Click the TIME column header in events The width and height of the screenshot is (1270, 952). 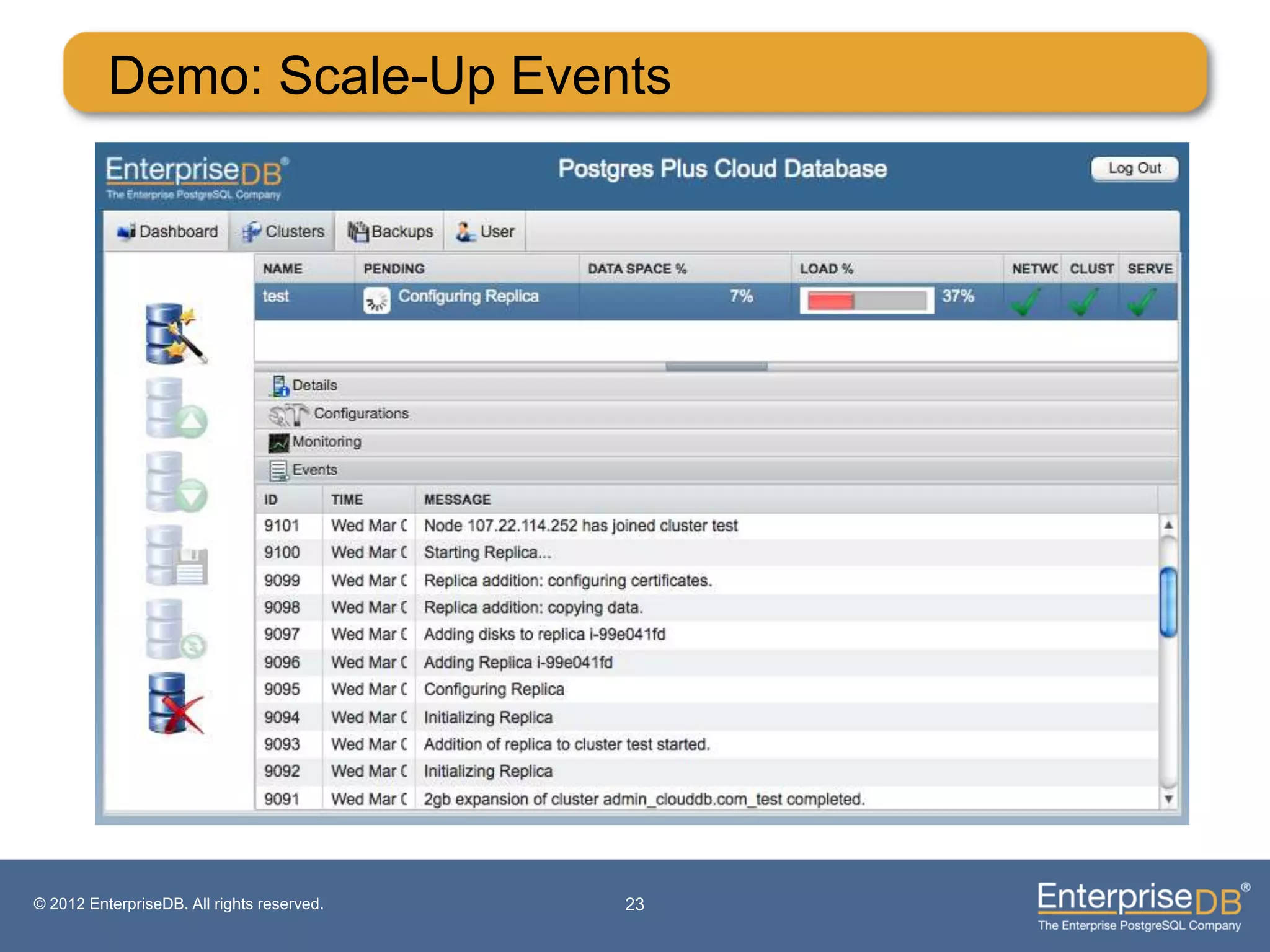click(x=368, y=500)
